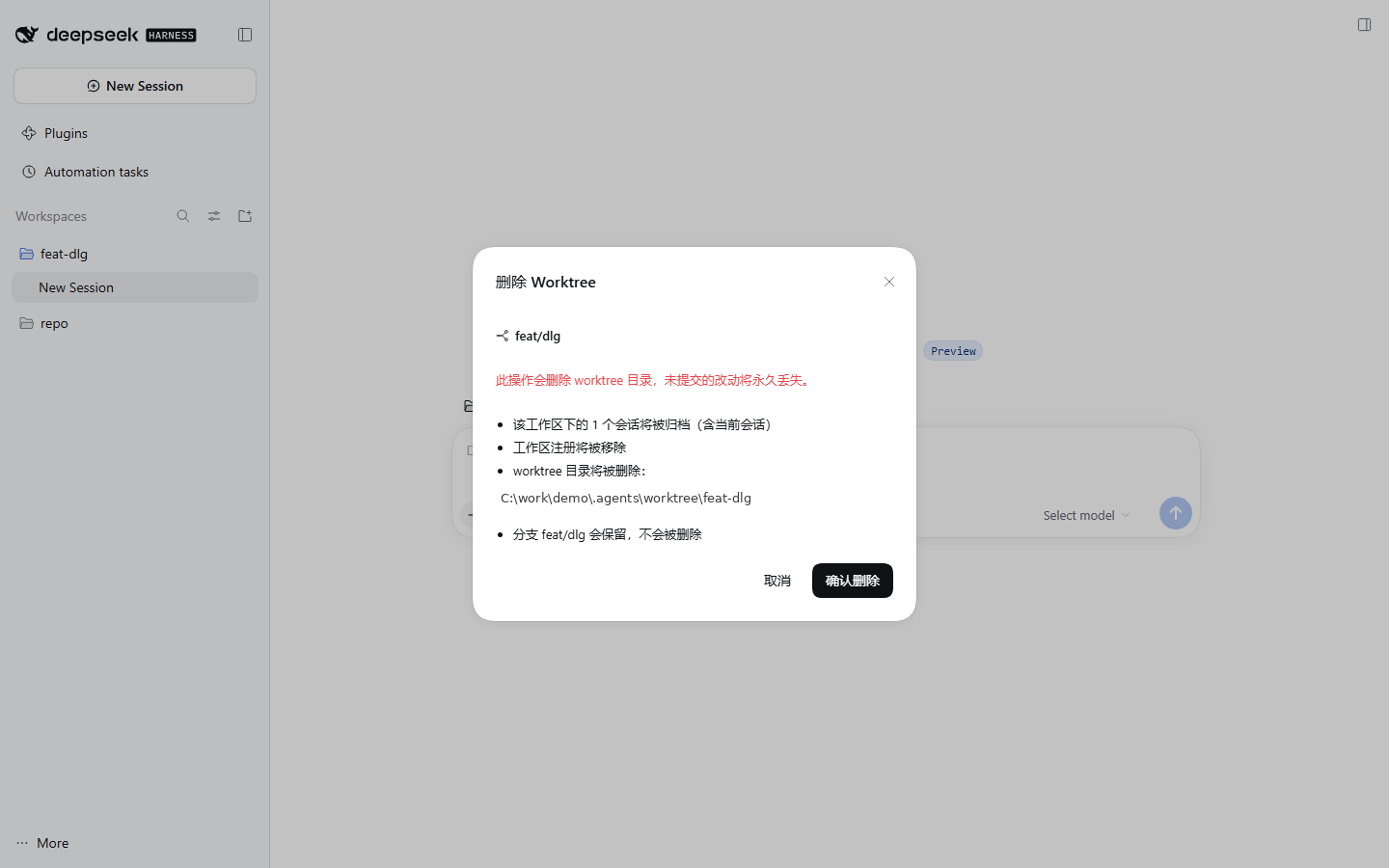This screenshot has width=1389, height=868.
Task: Open the Select model dropdown
Action: point(1086,515)
